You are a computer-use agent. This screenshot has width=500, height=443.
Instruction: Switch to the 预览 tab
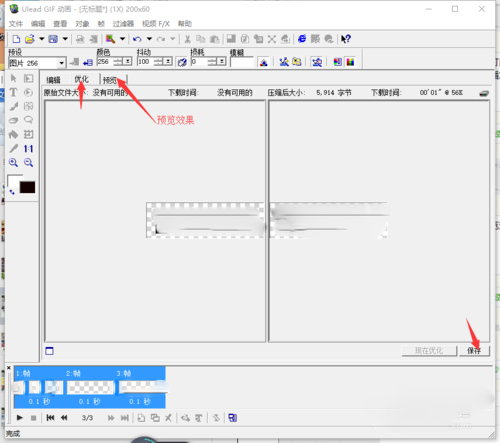pyautogui.click(x=113, y=80)
